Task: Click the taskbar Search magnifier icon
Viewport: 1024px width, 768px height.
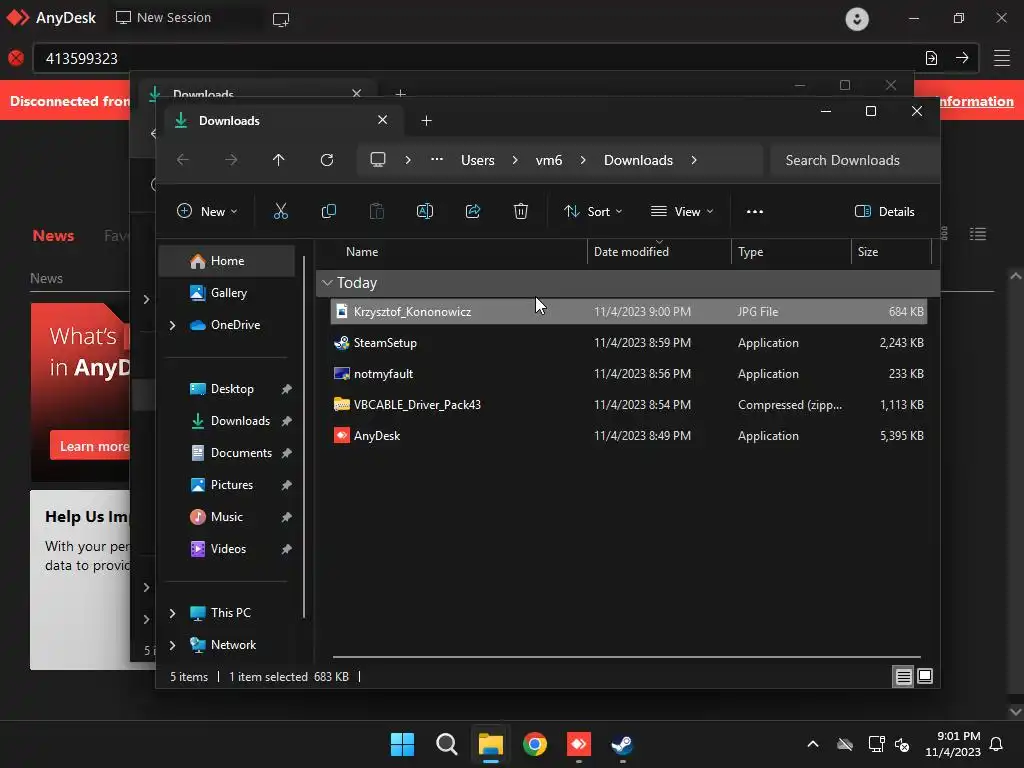Action: (x=447, y=744)
